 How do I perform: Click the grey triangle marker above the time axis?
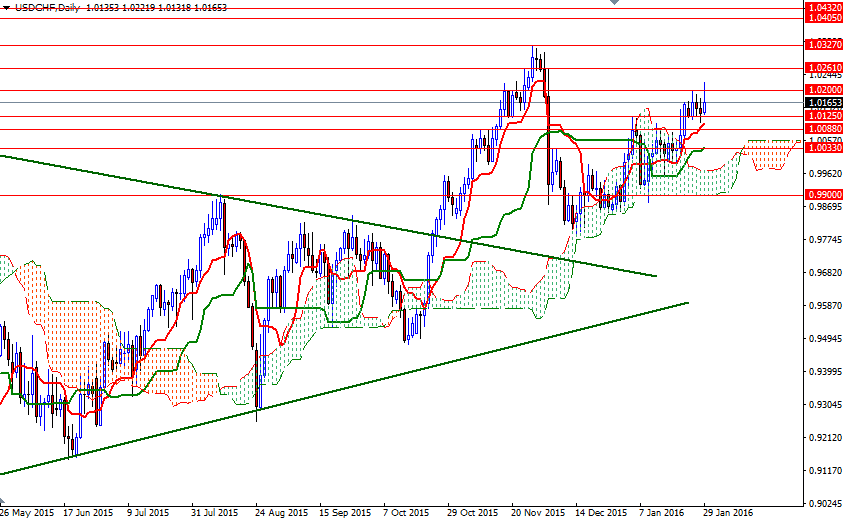tap(3, 500)
